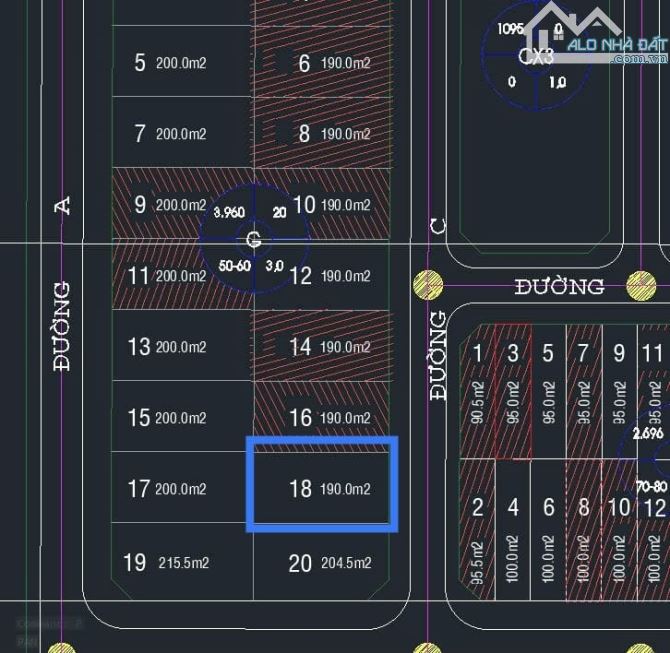Select the blue-highlighted lot 18 rectangle
The width and height of the screenshot is (670, 653).
pyautogui.click(x=322, y=483)
